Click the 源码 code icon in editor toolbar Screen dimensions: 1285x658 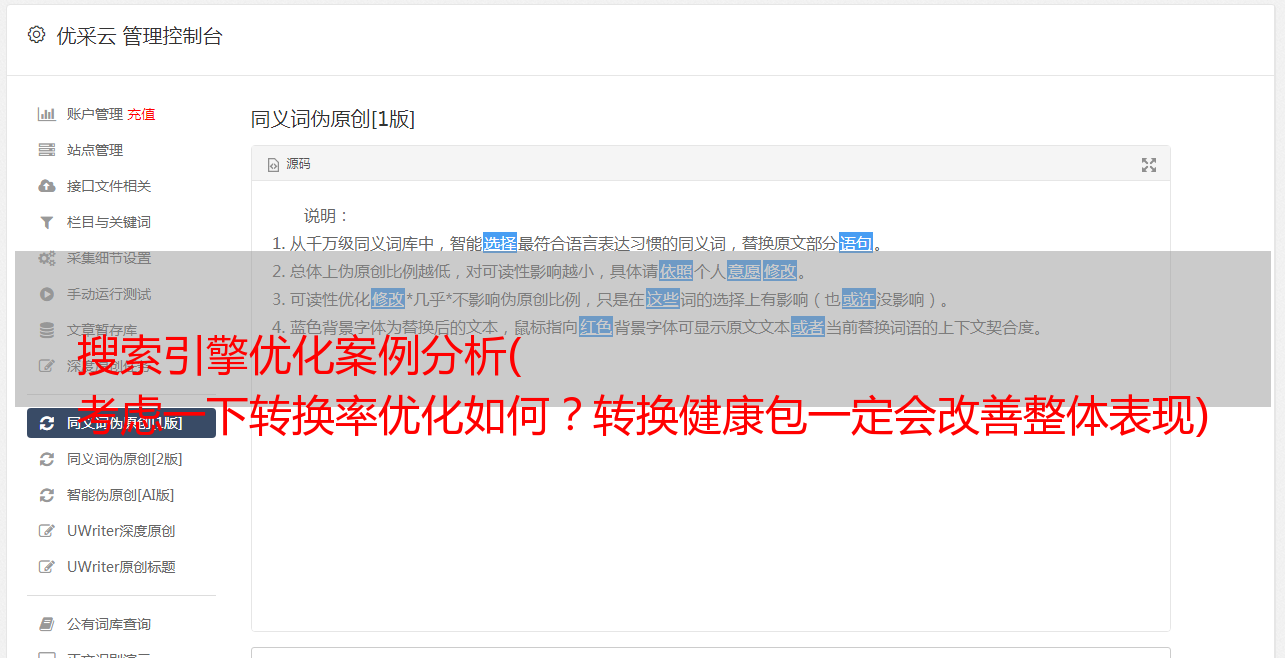pos(273,164)
